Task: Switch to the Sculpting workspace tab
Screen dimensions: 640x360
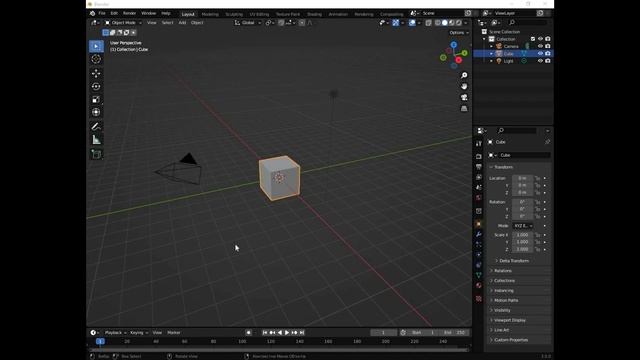Action: [234, 14]
